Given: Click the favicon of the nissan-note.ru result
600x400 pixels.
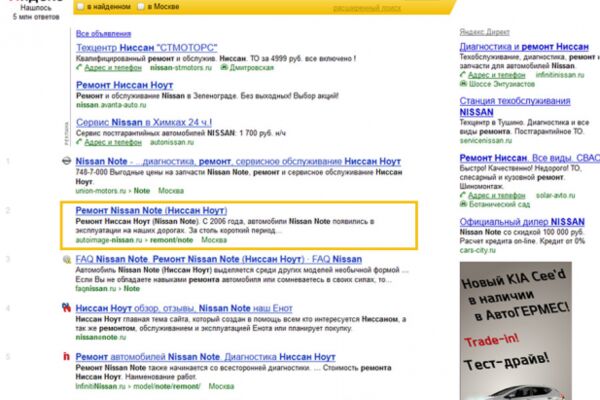Looking at the screenshot, I should tap(67, 307).
